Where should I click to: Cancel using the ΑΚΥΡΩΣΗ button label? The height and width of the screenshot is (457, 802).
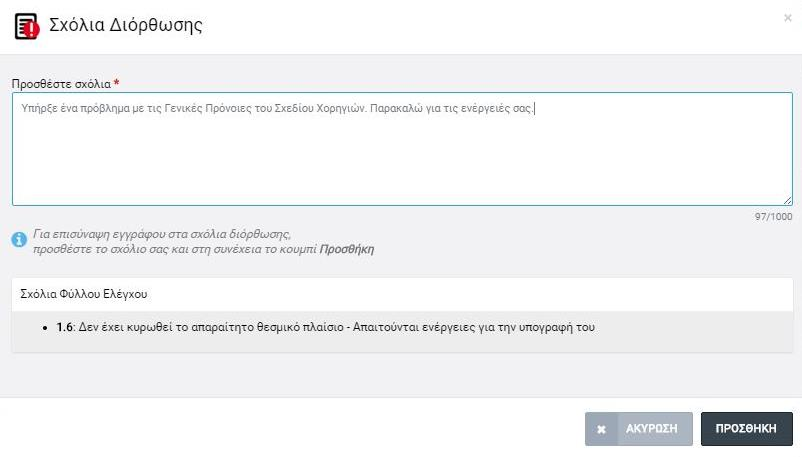(x=652, y=429)
